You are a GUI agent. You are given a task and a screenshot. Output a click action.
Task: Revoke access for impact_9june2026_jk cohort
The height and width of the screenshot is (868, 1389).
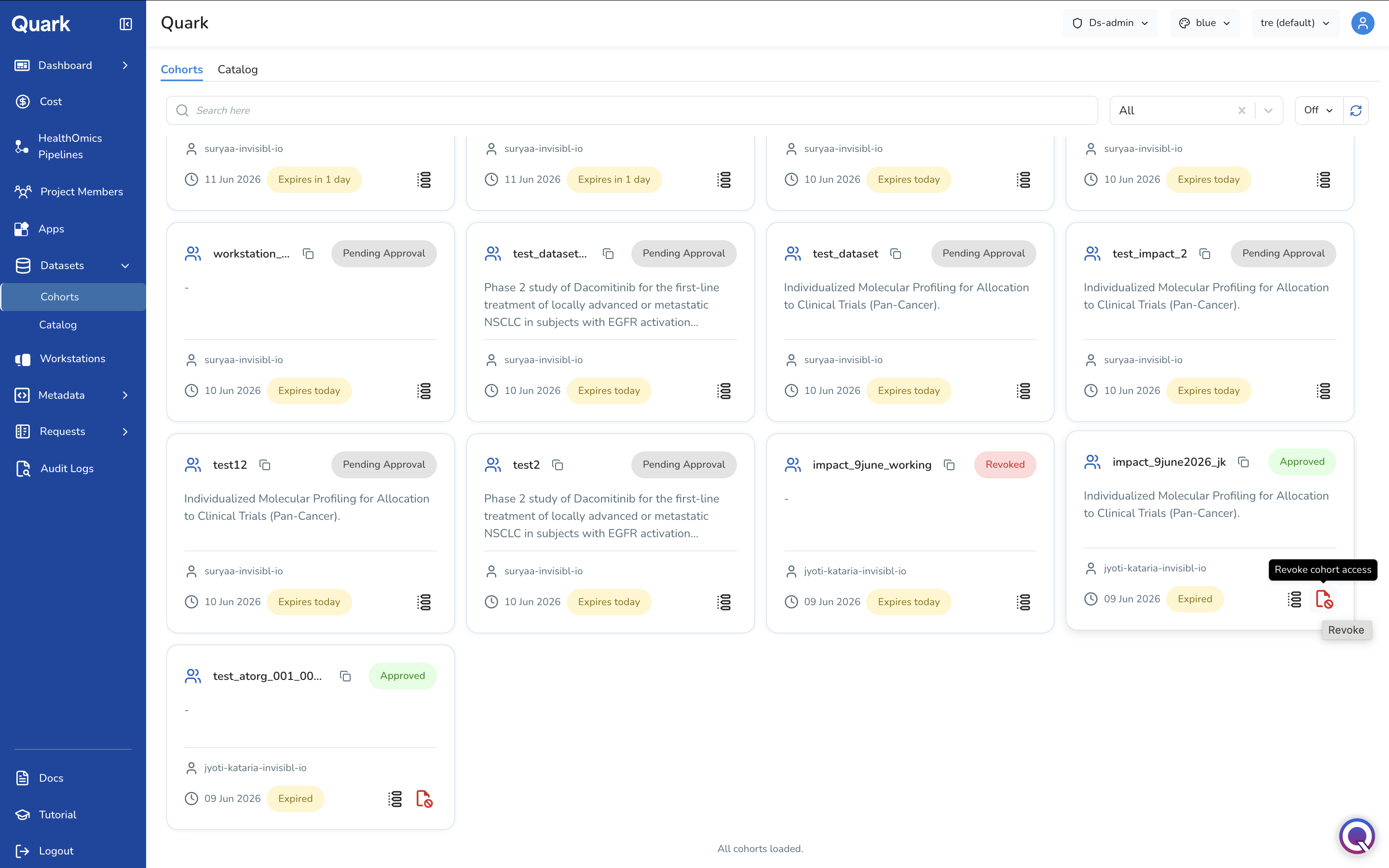click(x=1324, y=599)
